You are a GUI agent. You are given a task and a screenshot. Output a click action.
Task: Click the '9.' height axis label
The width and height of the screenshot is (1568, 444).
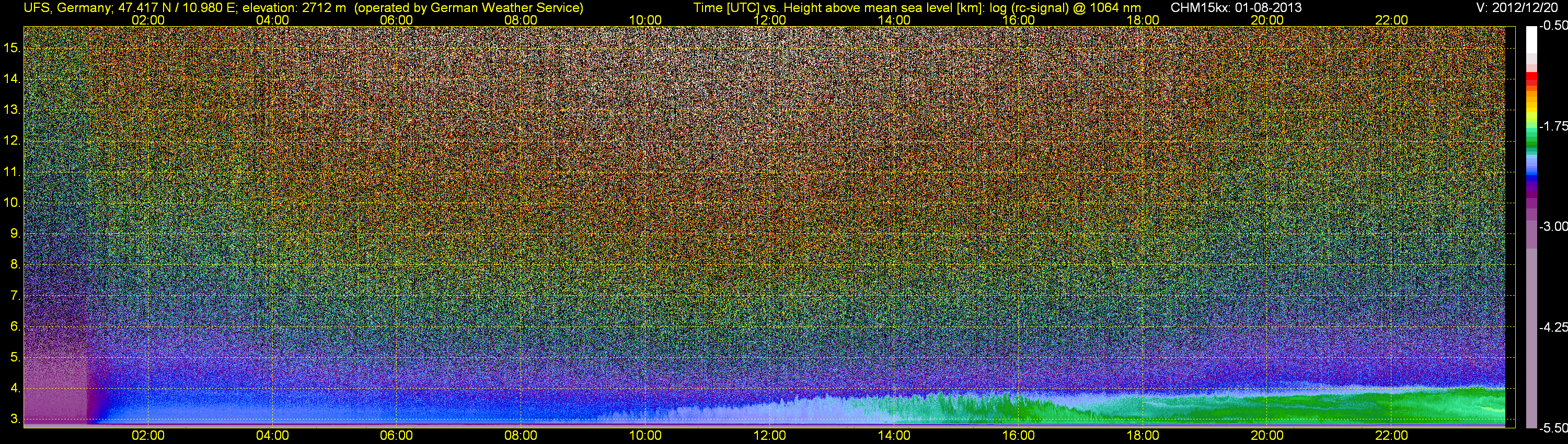(x=15, y=233)
